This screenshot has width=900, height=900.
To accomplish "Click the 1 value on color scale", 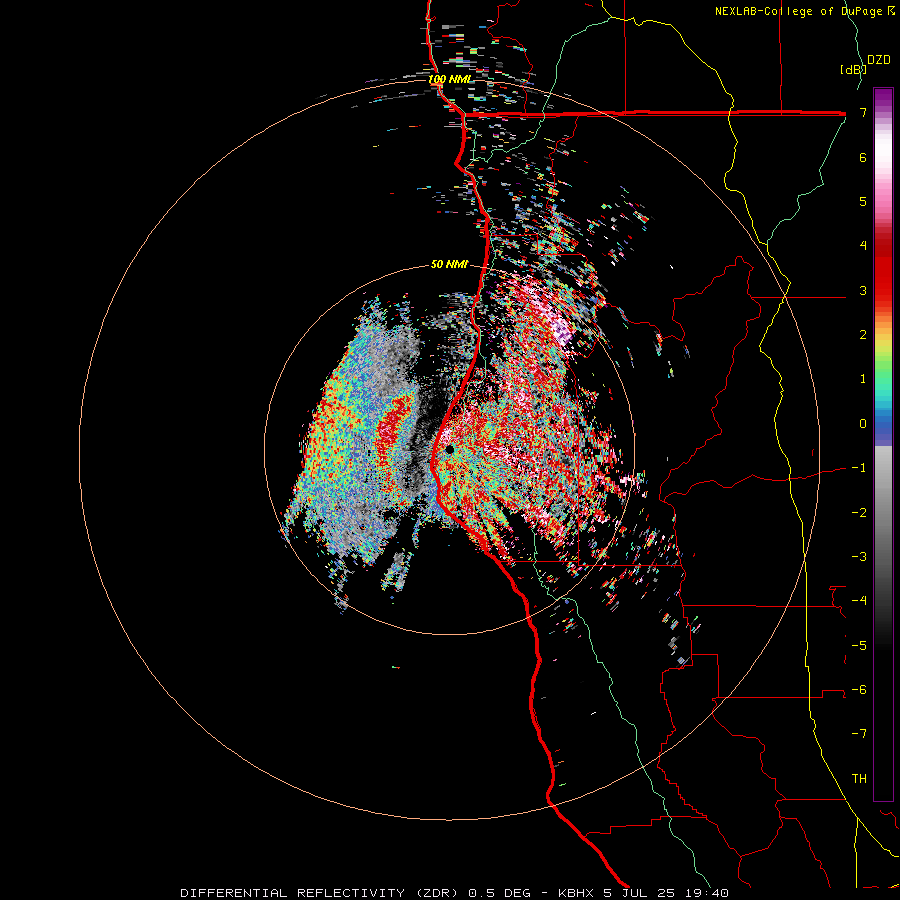I will pos(863,379).
